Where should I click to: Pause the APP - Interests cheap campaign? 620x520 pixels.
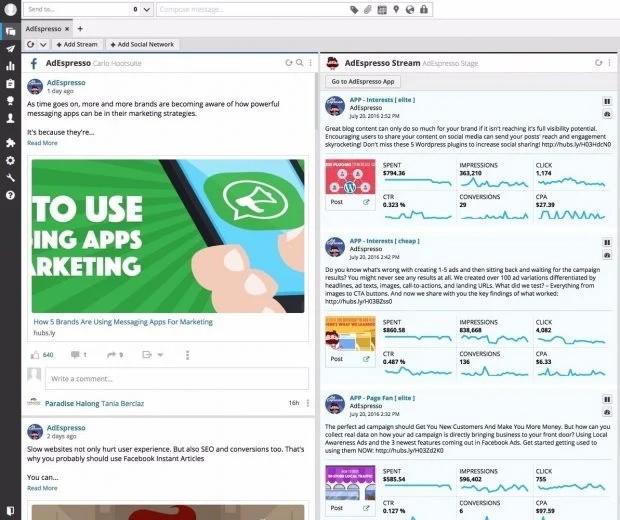pyautogui.click(x=607, y=242)
